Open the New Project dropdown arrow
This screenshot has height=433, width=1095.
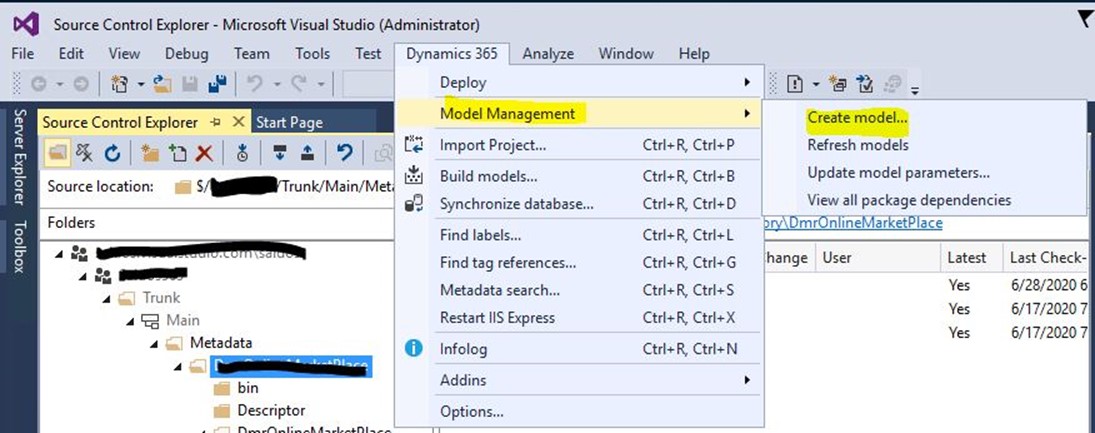[140, 85]
